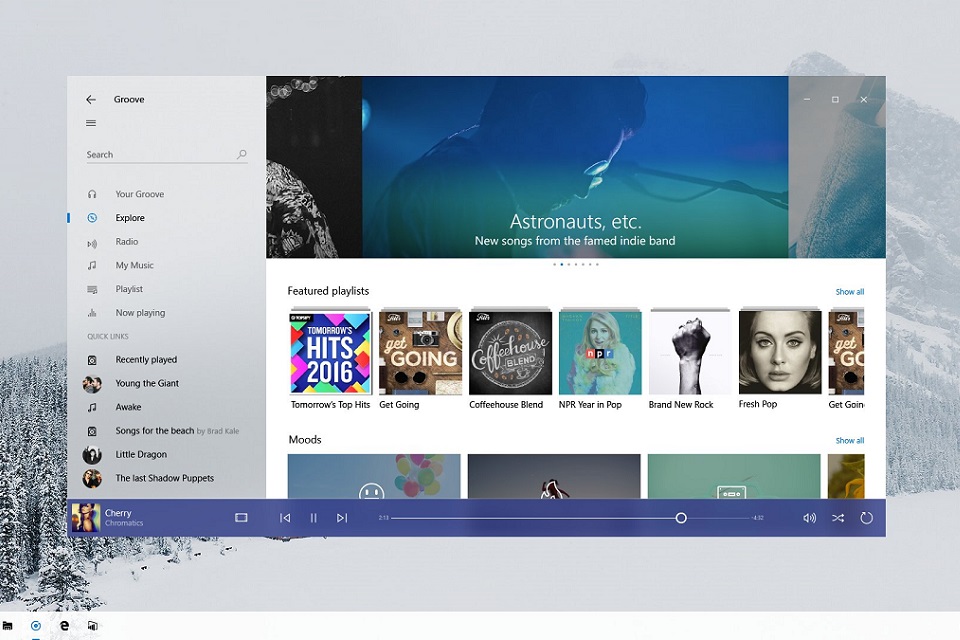Open the volume speaker control
The width and height of the screenshot is (960, 640).
(809, 518)
